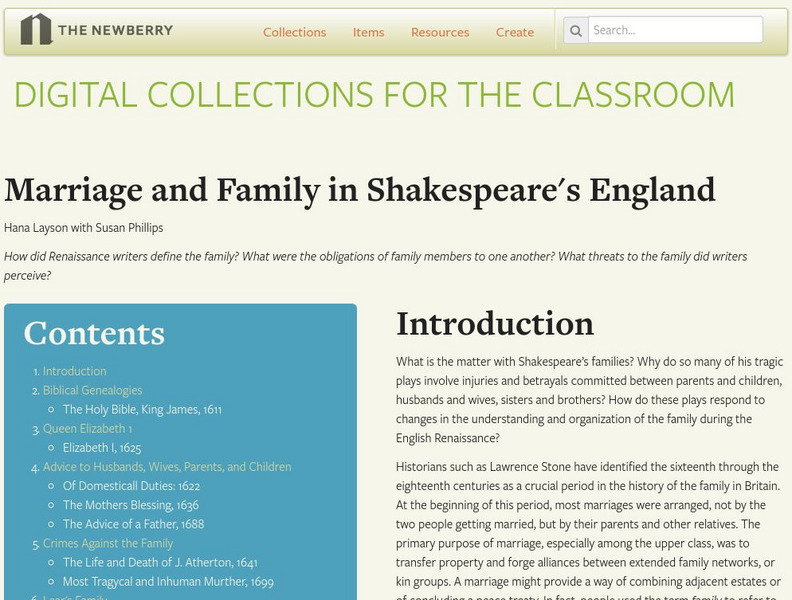Open the Resources menu item
The width and height of the screenshot is (792, 600).
click(x=439, y=32)
